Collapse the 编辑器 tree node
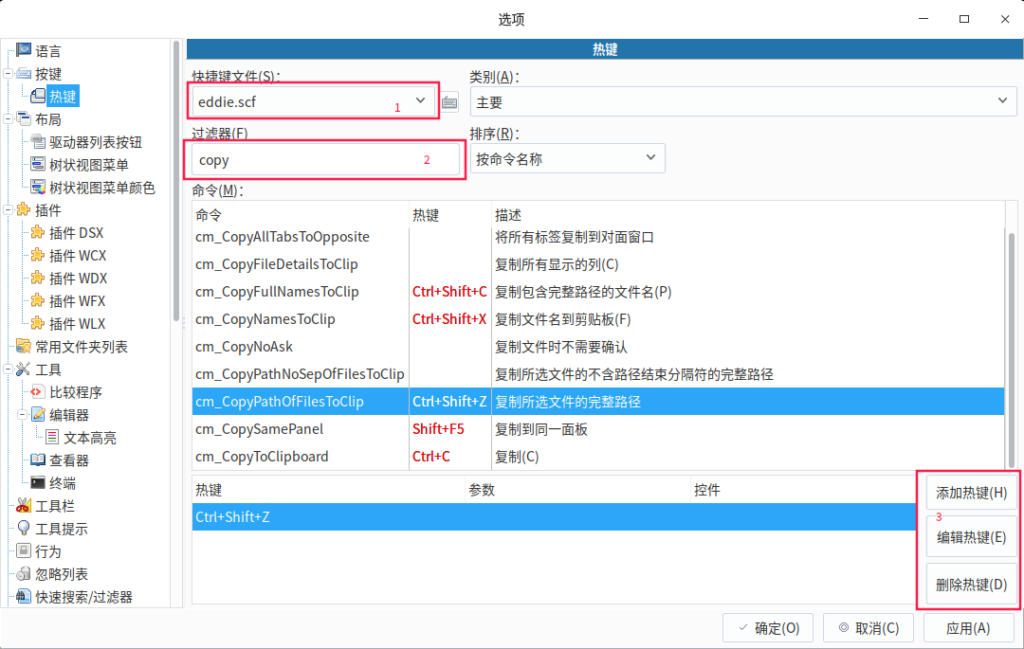 point(22,414)
